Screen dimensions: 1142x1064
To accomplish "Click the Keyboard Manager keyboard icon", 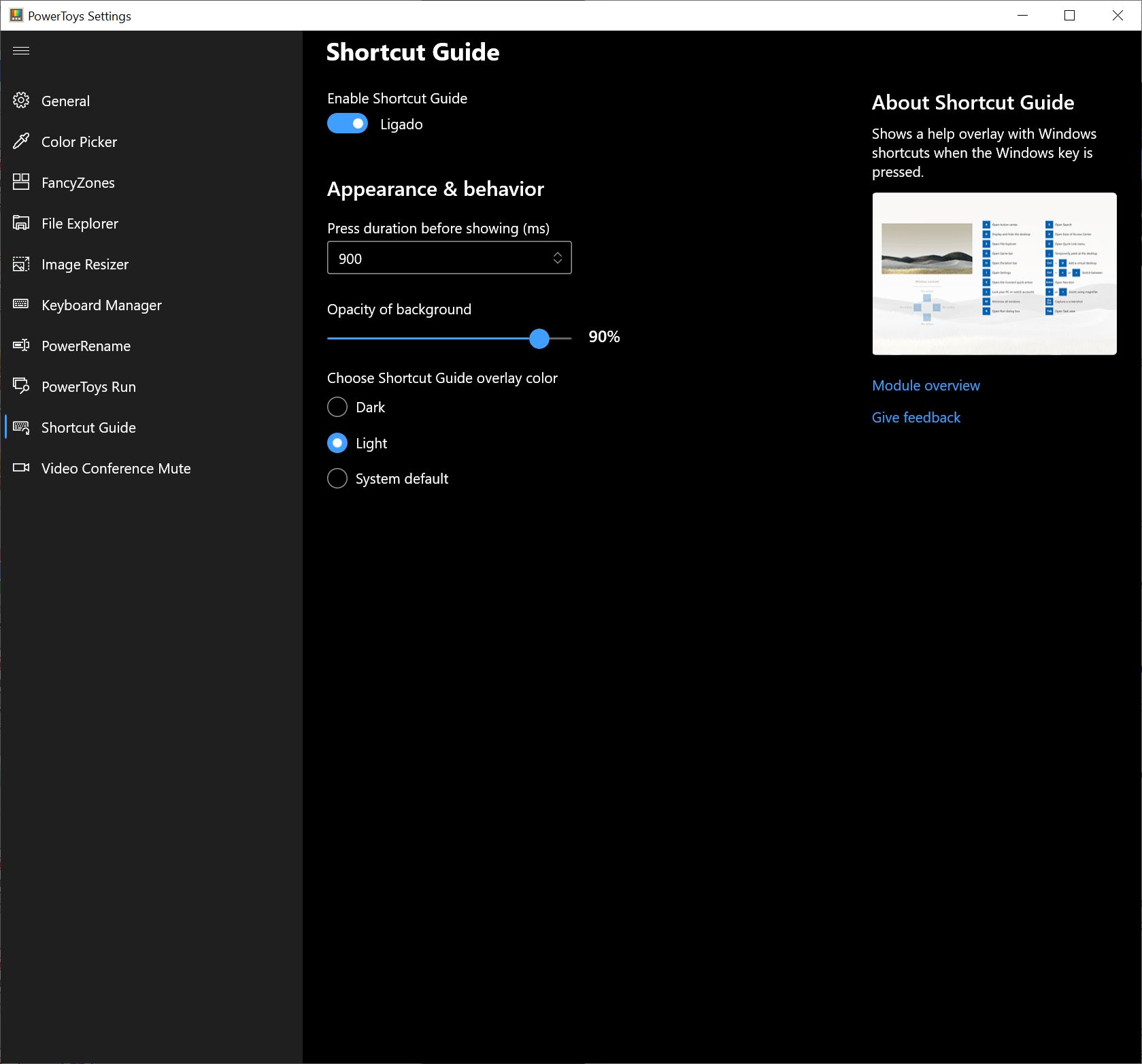I will [x=21, y=304].
